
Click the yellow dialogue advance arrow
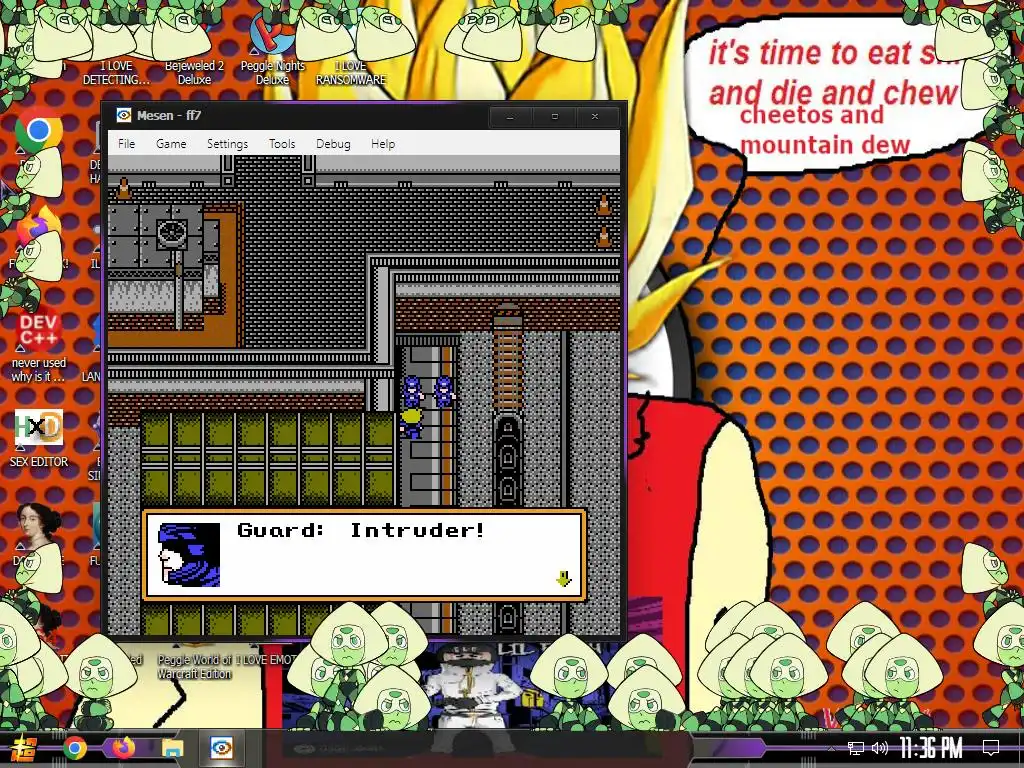pyautogui.click(x=564, y=579)
